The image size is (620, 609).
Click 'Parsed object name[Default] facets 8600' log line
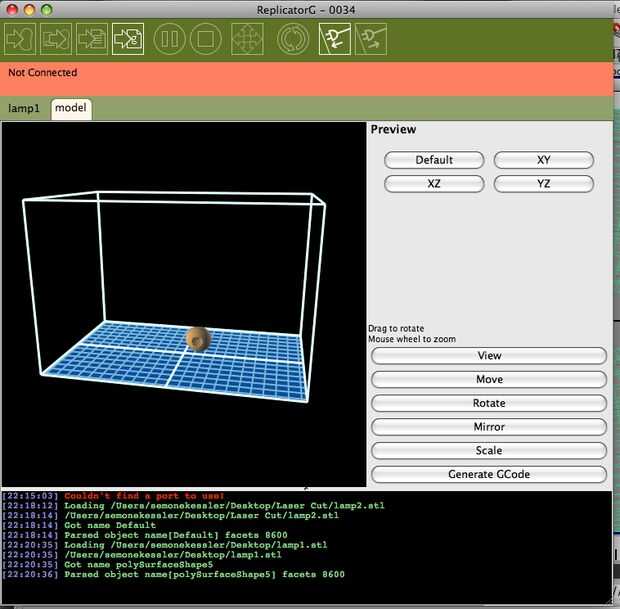coord(176,535)
